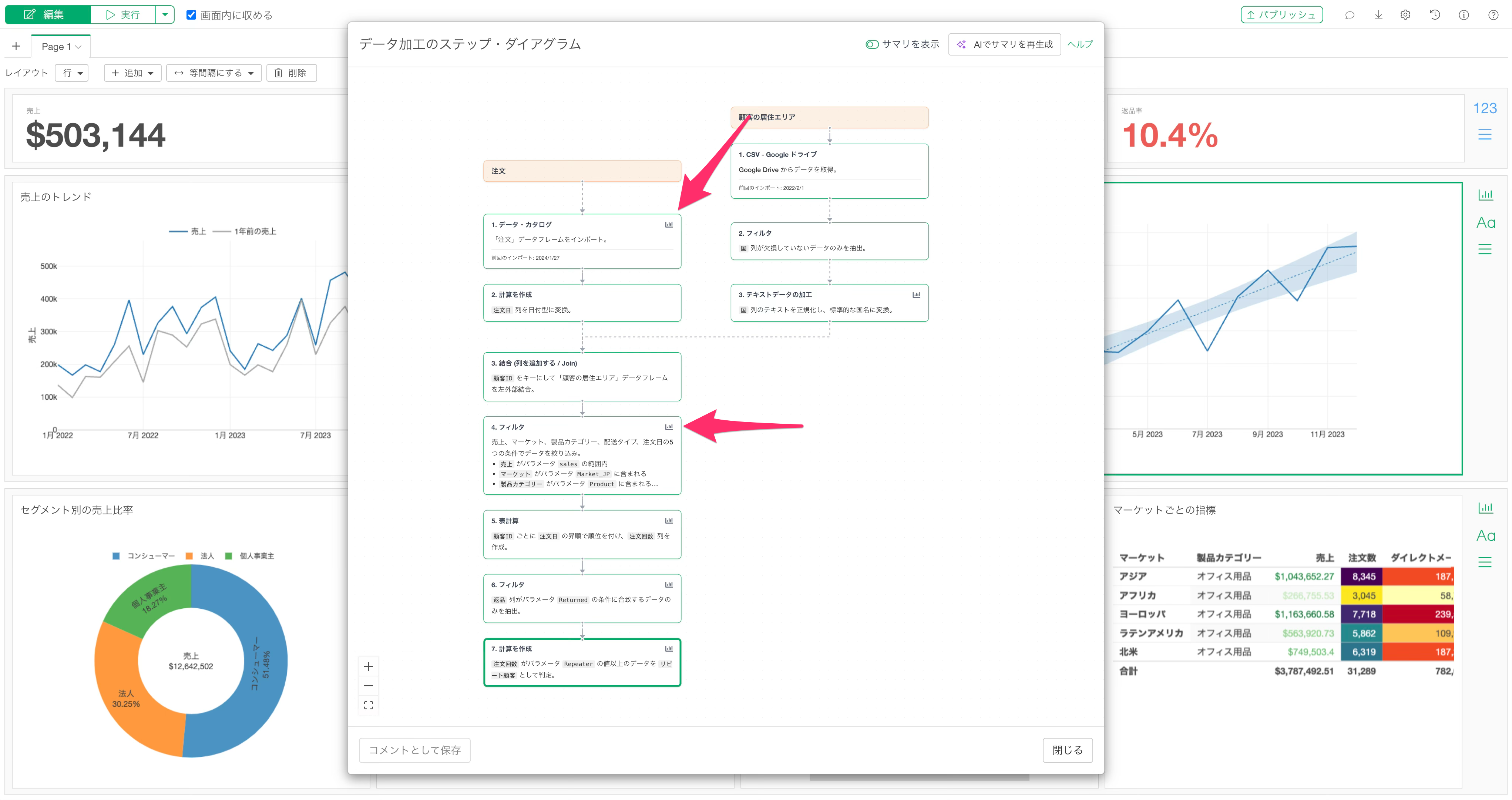The height and width of the screenshot is (800, 1512).
Task: Click the download icon in top bar
Action: coord(1378,15)
